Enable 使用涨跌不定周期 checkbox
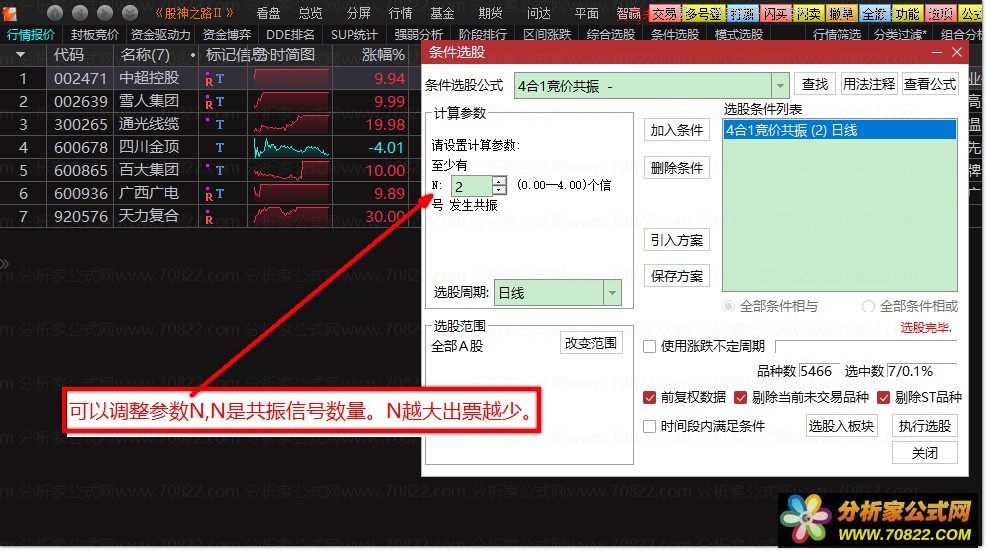988x551 pixels. [x=649, y=347]
